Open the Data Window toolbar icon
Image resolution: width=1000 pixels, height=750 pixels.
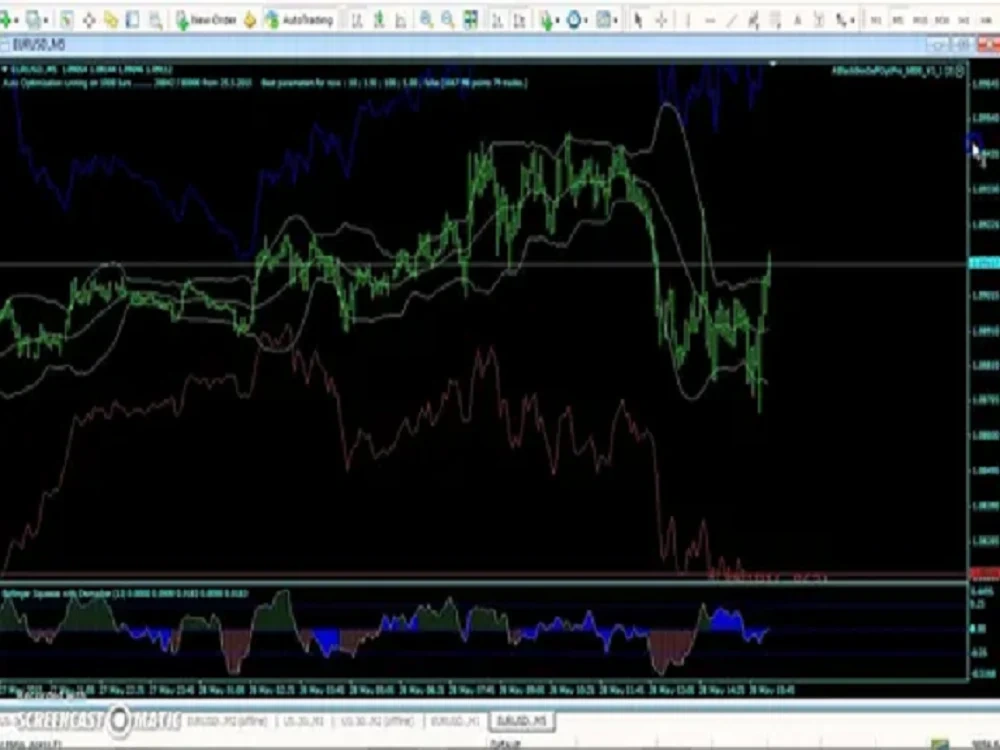point(89,20)
